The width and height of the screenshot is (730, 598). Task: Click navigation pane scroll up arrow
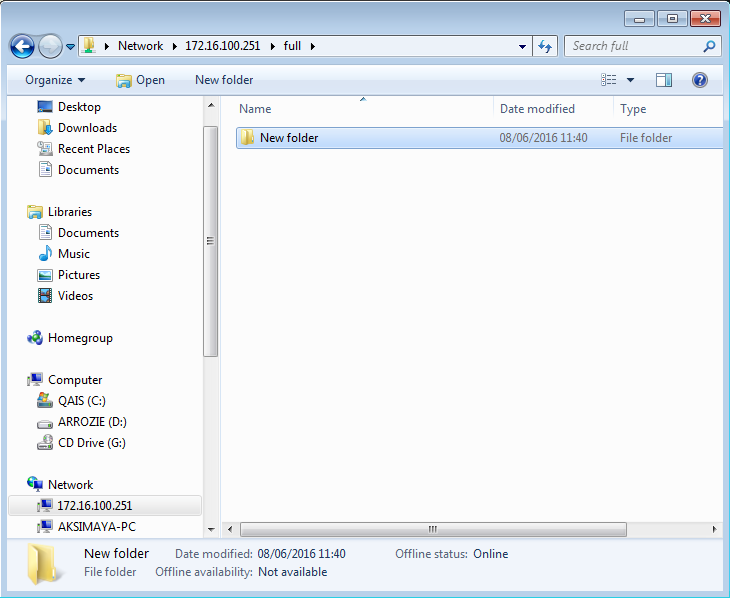pos(211,106)
